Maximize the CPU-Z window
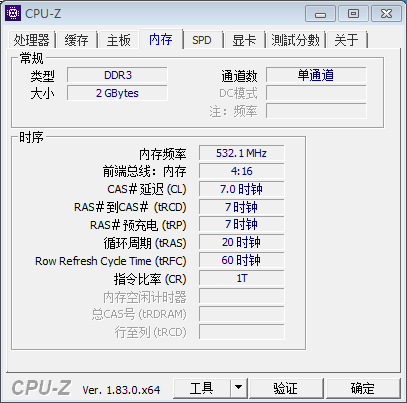The height and width of the screenshot is (403, 407). [353, 14]
